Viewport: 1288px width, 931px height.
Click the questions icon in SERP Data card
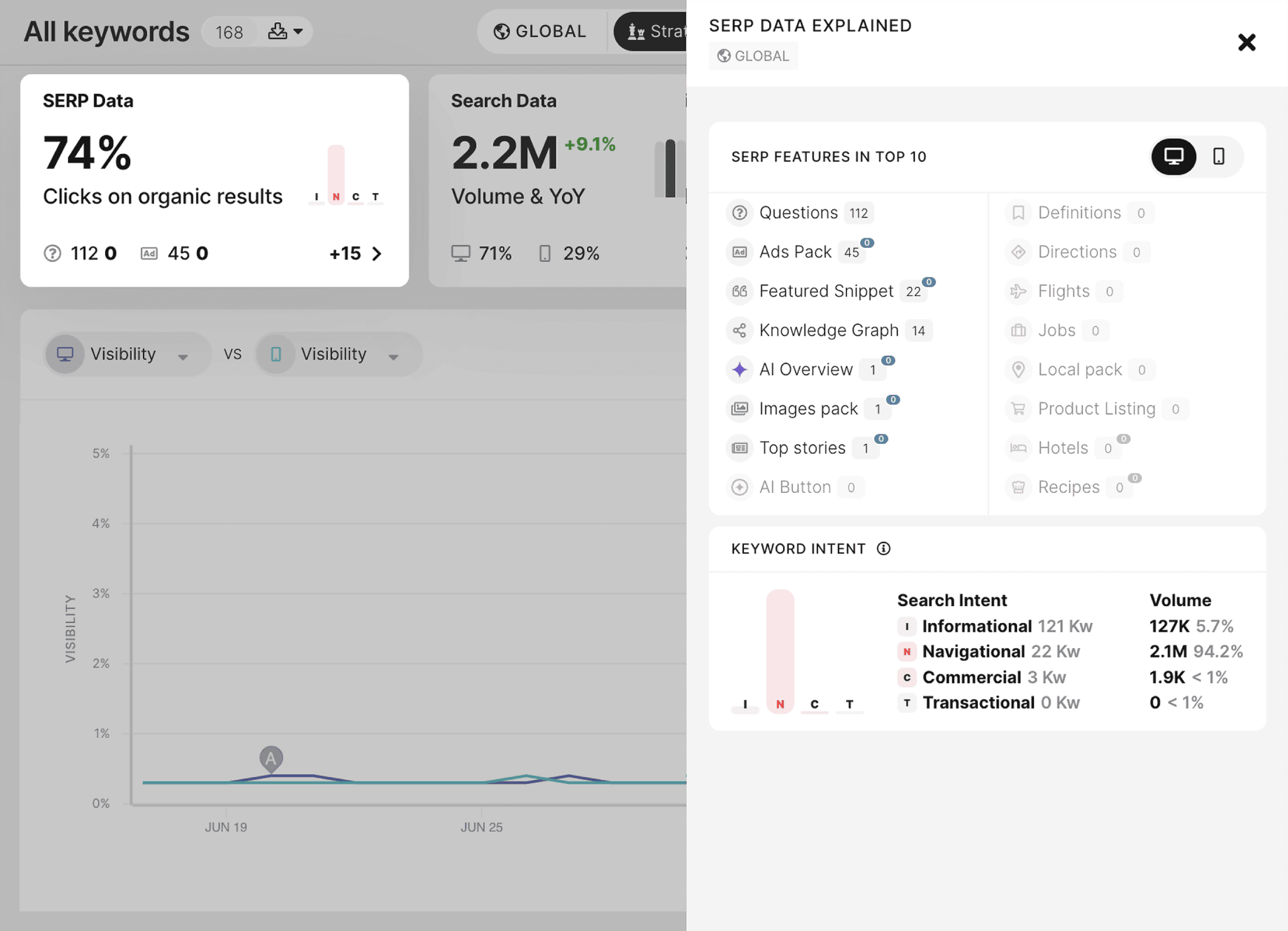point(52,253)
